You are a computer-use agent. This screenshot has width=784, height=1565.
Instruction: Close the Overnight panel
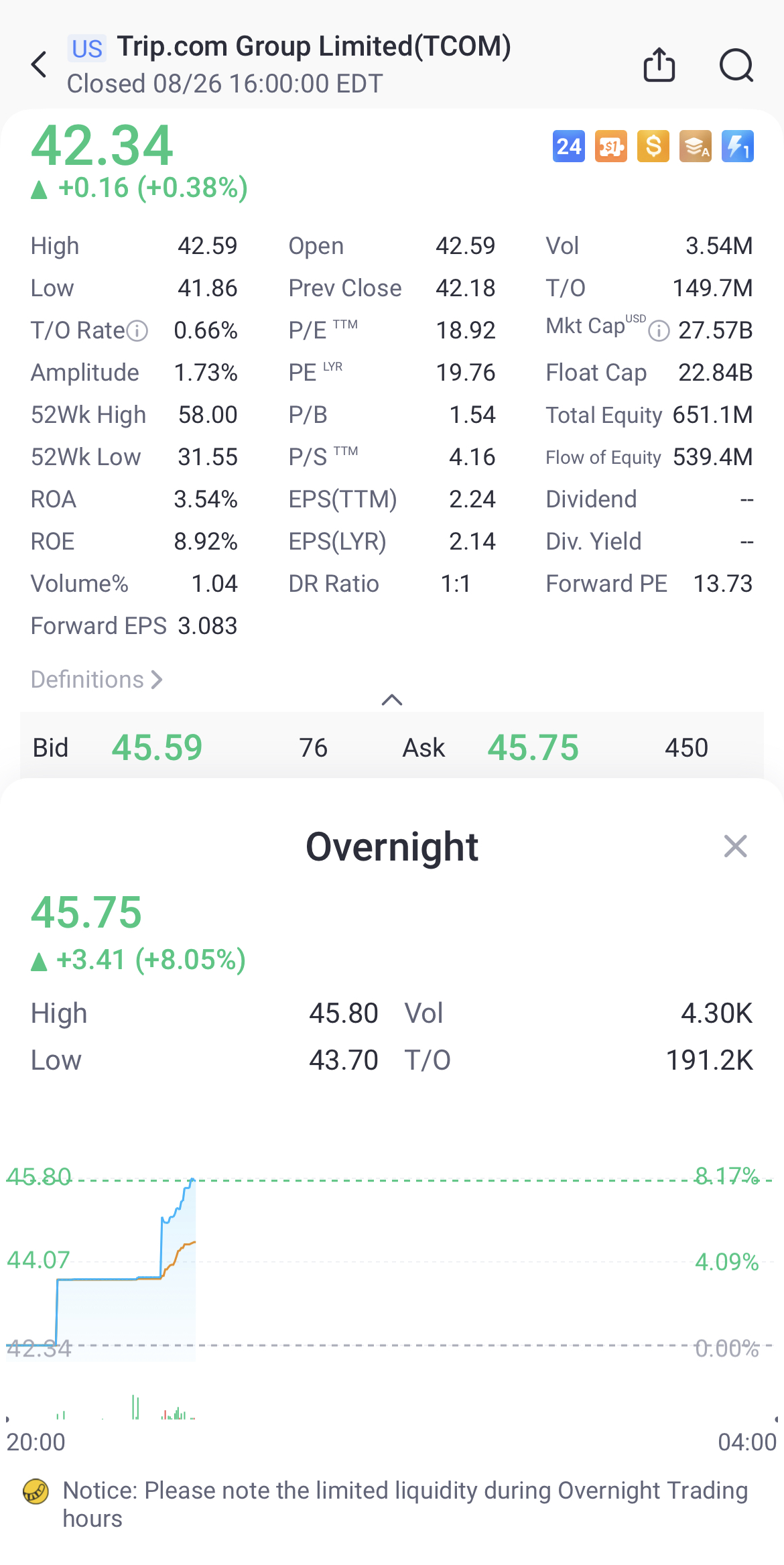pos(735,847)
